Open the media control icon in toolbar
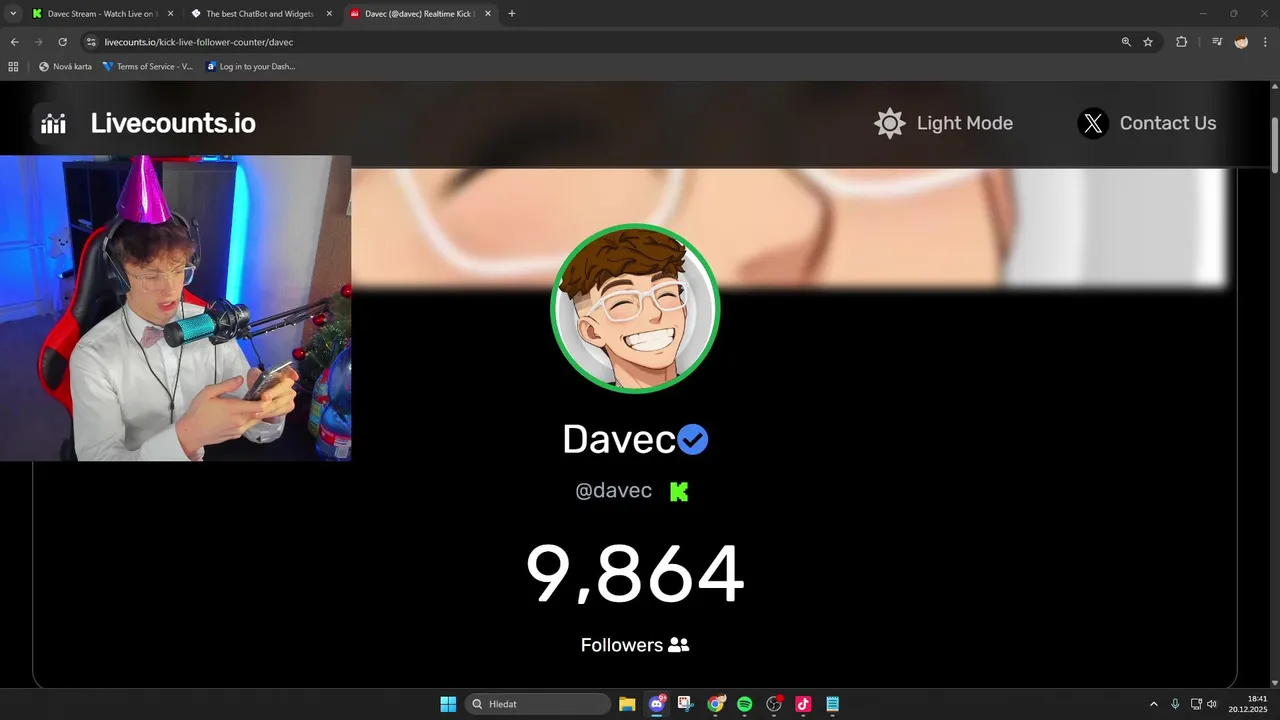 (1217, 42)
